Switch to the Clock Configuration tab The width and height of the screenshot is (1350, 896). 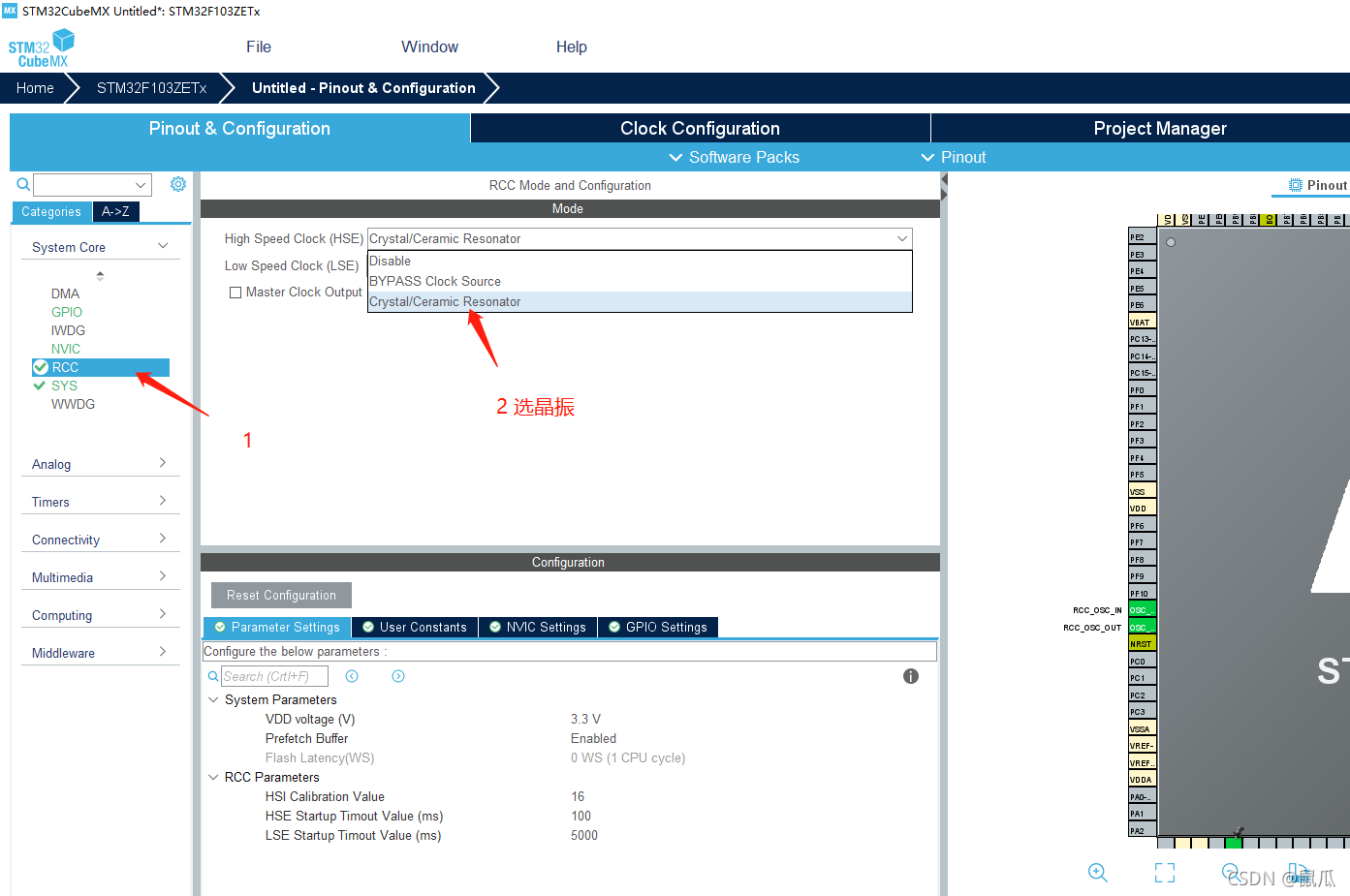click(x=700, y=128)
